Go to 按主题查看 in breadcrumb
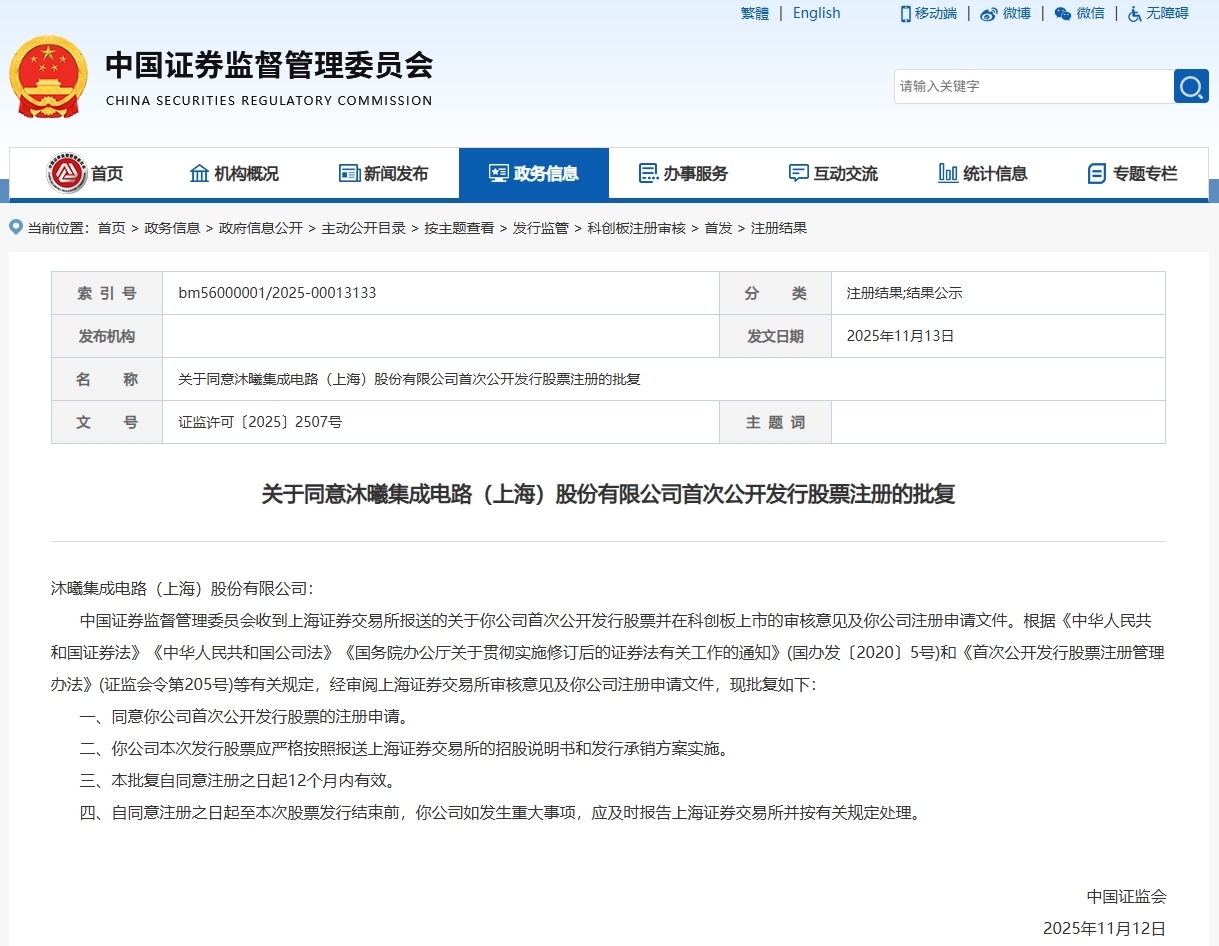 pyautogui.click(x=459, y=228)
